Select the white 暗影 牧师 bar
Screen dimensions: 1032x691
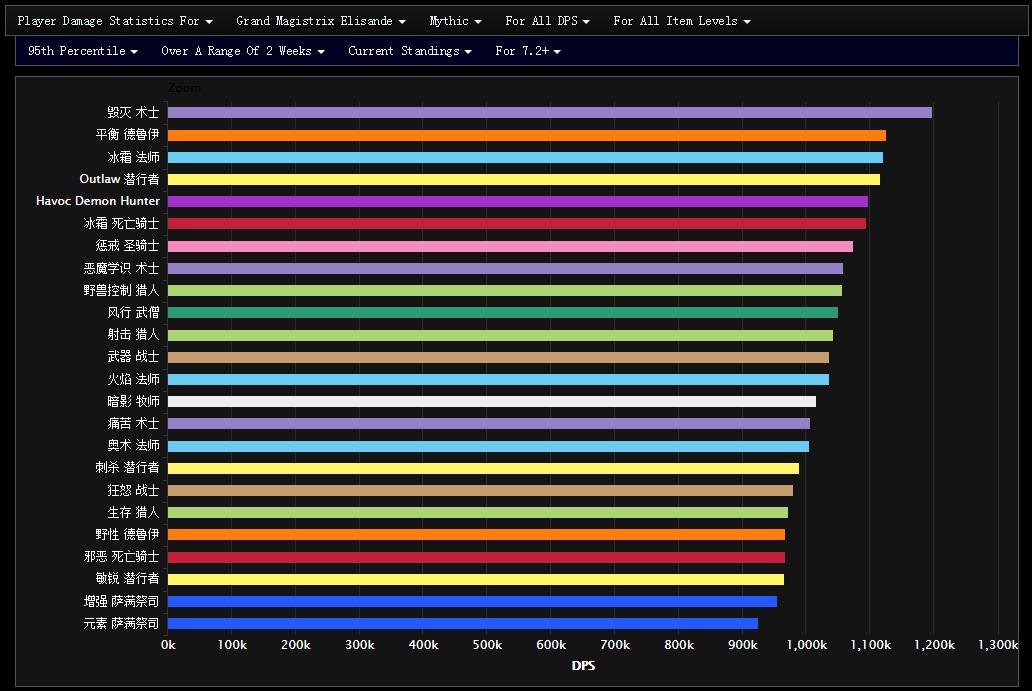coord(491,401)
